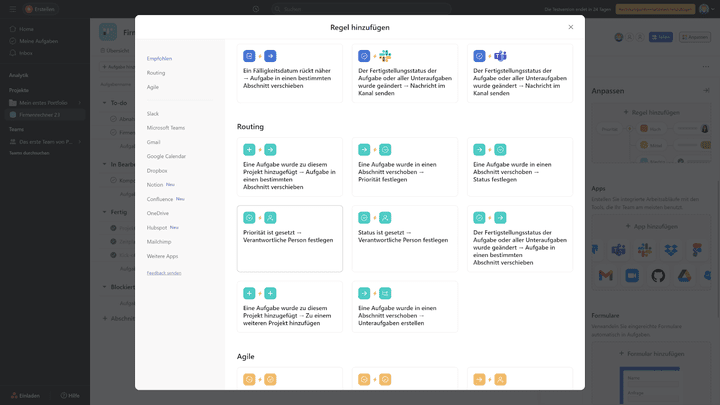Click the Slack logo in the channel rule card
Viewport: 720px width, 405px height.
385,56
